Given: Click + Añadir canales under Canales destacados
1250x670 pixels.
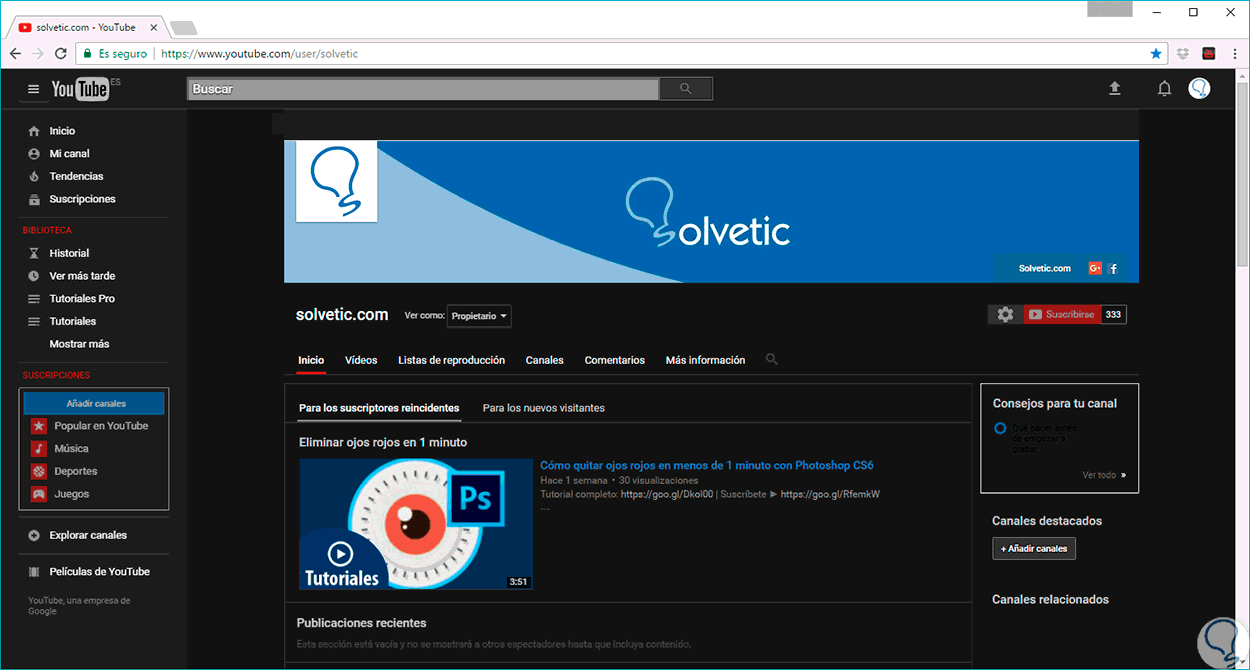Looking at the screenshot, I should tap(1034, 548).
